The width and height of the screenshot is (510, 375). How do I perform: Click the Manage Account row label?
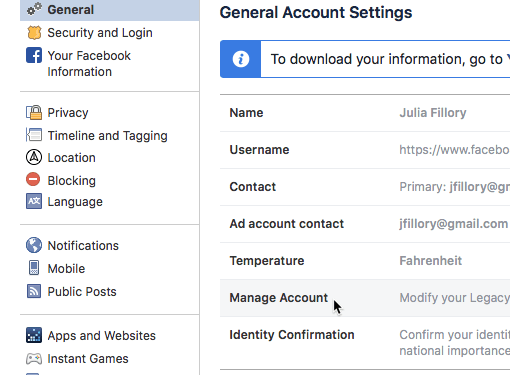pyautogui.click(x=279, y=298)
